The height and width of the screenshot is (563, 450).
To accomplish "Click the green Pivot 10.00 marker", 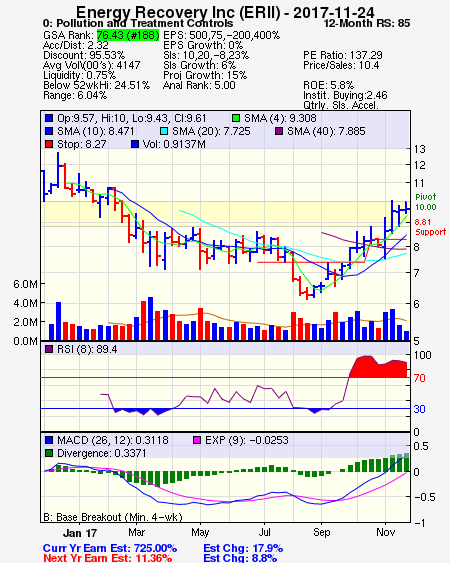I will [426, 202].
